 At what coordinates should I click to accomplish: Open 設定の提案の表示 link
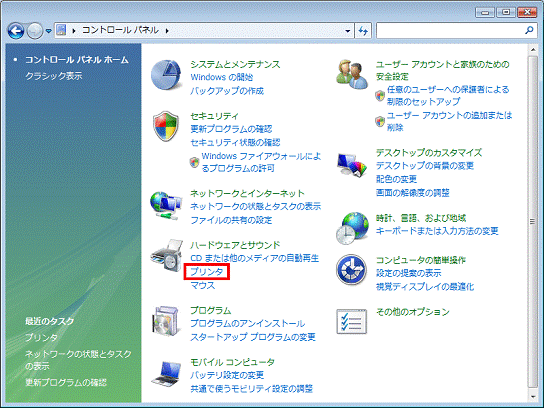coord(408,273)
